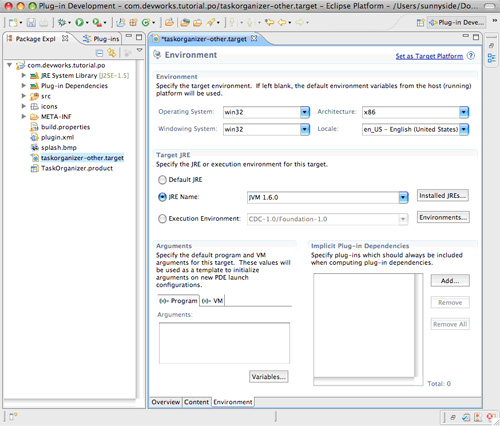Select the Program arguments tab
Viewport: 500px width, 426px height.
pyautogui.click(x=178, y=301)
